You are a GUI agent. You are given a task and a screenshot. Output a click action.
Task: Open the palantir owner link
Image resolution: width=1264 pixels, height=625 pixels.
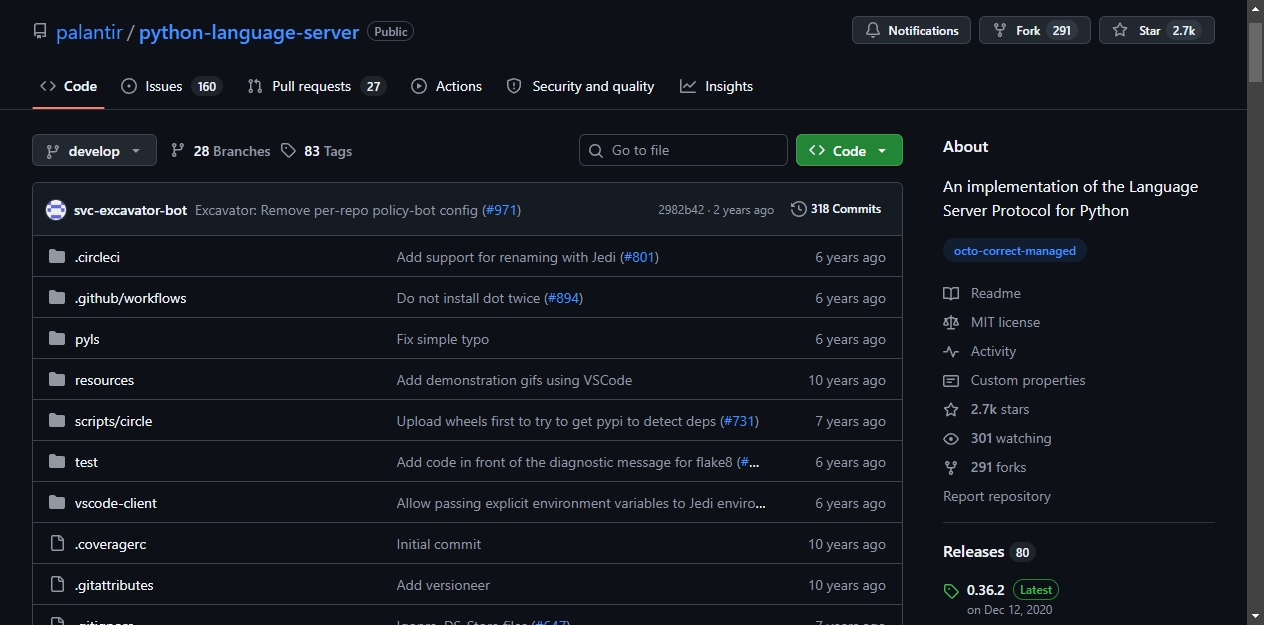click(x=88, y=32)
